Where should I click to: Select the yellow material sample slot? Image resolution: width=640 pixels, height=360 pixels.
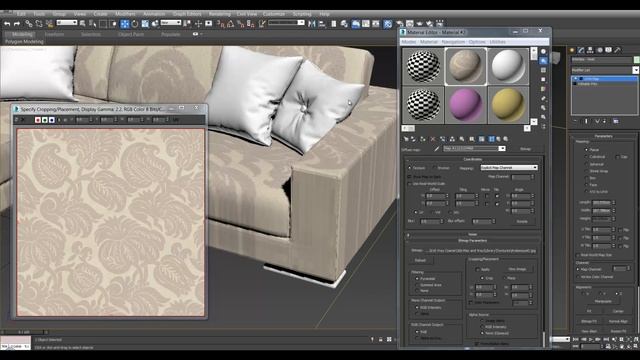pyautogui.click(x=508, y=104)
